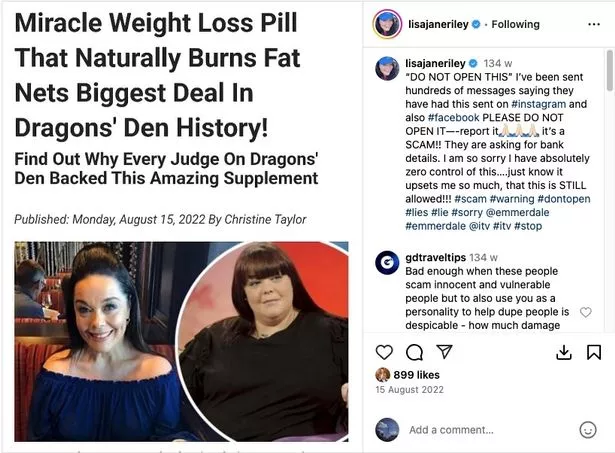Open more options three-dot menu
This screenshot has width=615, height=453.
point(594,24)
